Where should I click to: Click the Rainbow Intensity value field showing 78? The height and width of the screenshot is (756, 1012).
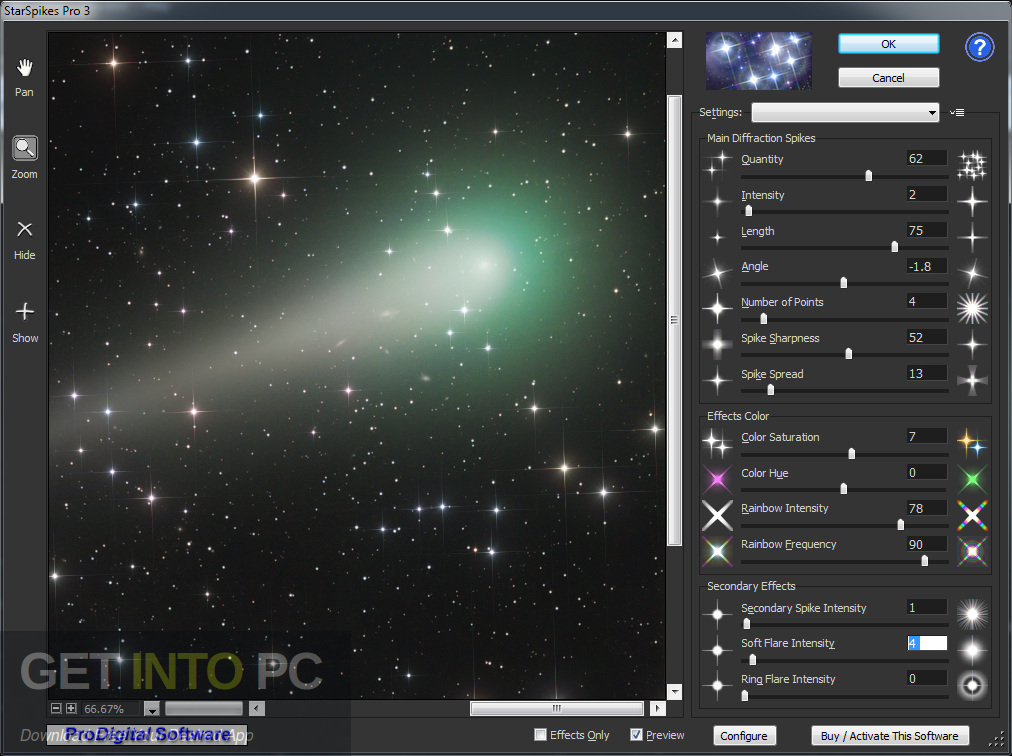[927, 508]
